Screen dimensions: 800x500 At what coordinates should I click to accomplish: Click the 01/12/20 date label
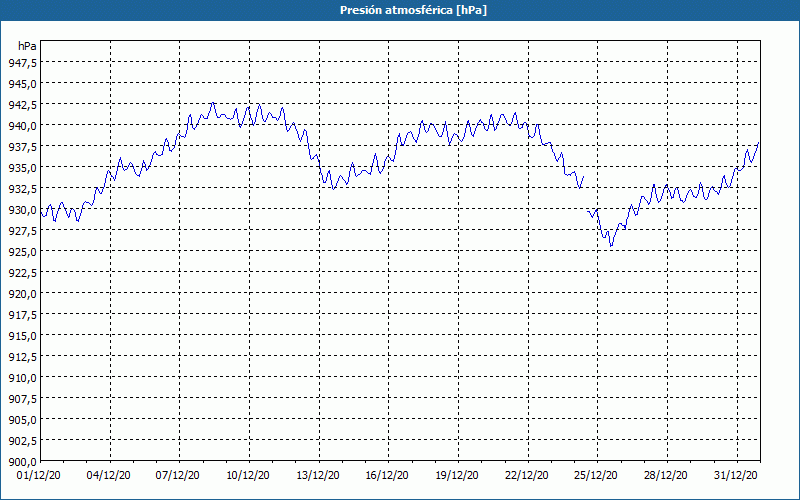pyautogui.click(x=39, y=475)
